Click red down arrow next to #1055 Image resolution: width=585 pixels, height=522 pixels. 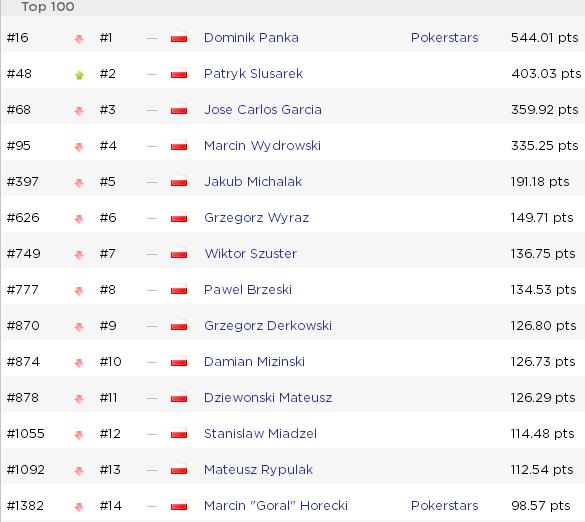(x=79, y=435)
